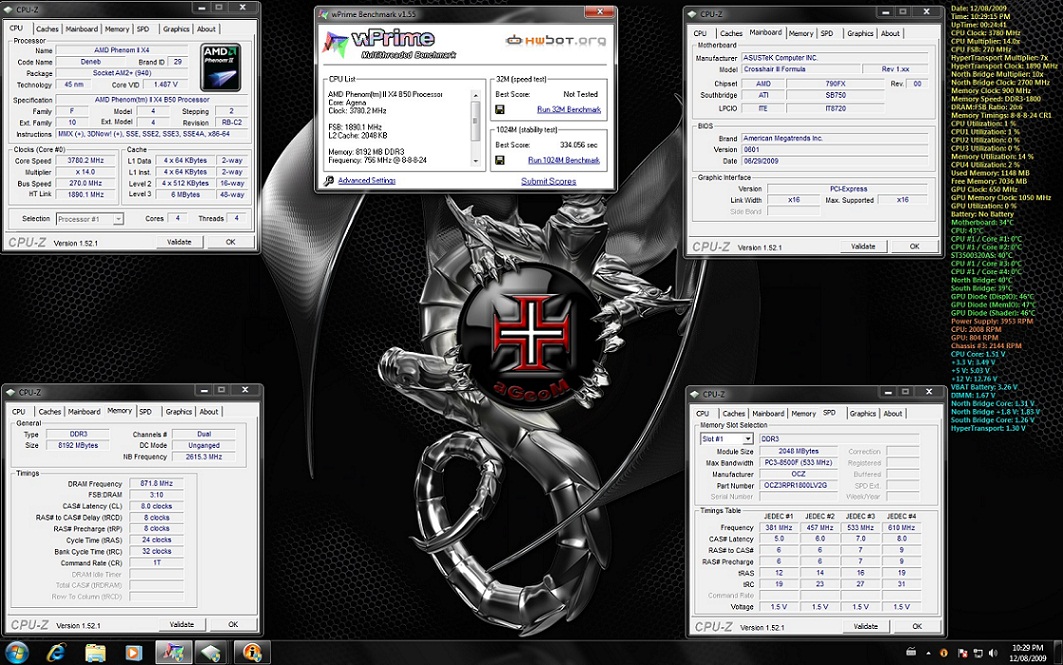This screenshot has height=665, width=1063.
Task: Click the AMD Phenom II logo badge
Action: point(221,67)
